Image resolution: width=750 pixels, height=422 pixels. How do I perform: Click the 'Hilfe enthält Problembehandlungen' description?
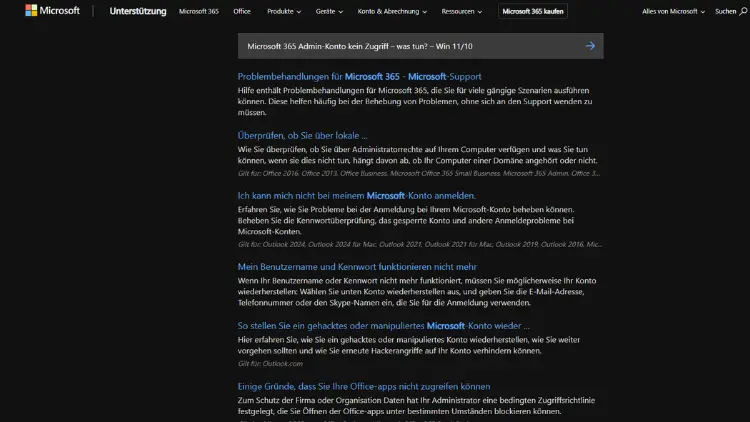[415, 101]
